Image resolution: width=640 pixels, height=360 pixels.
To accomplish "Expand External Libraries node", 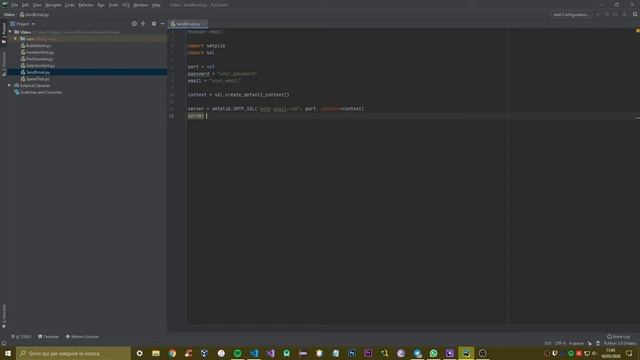I will pos(10,86).
